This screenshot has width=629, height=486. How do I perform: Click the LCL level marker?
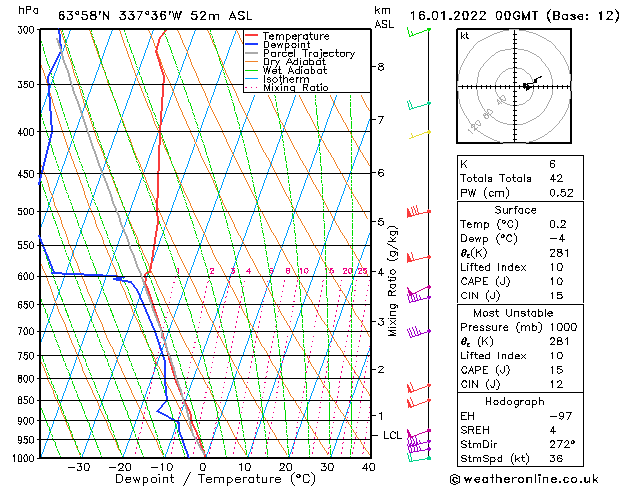(392, 435)
